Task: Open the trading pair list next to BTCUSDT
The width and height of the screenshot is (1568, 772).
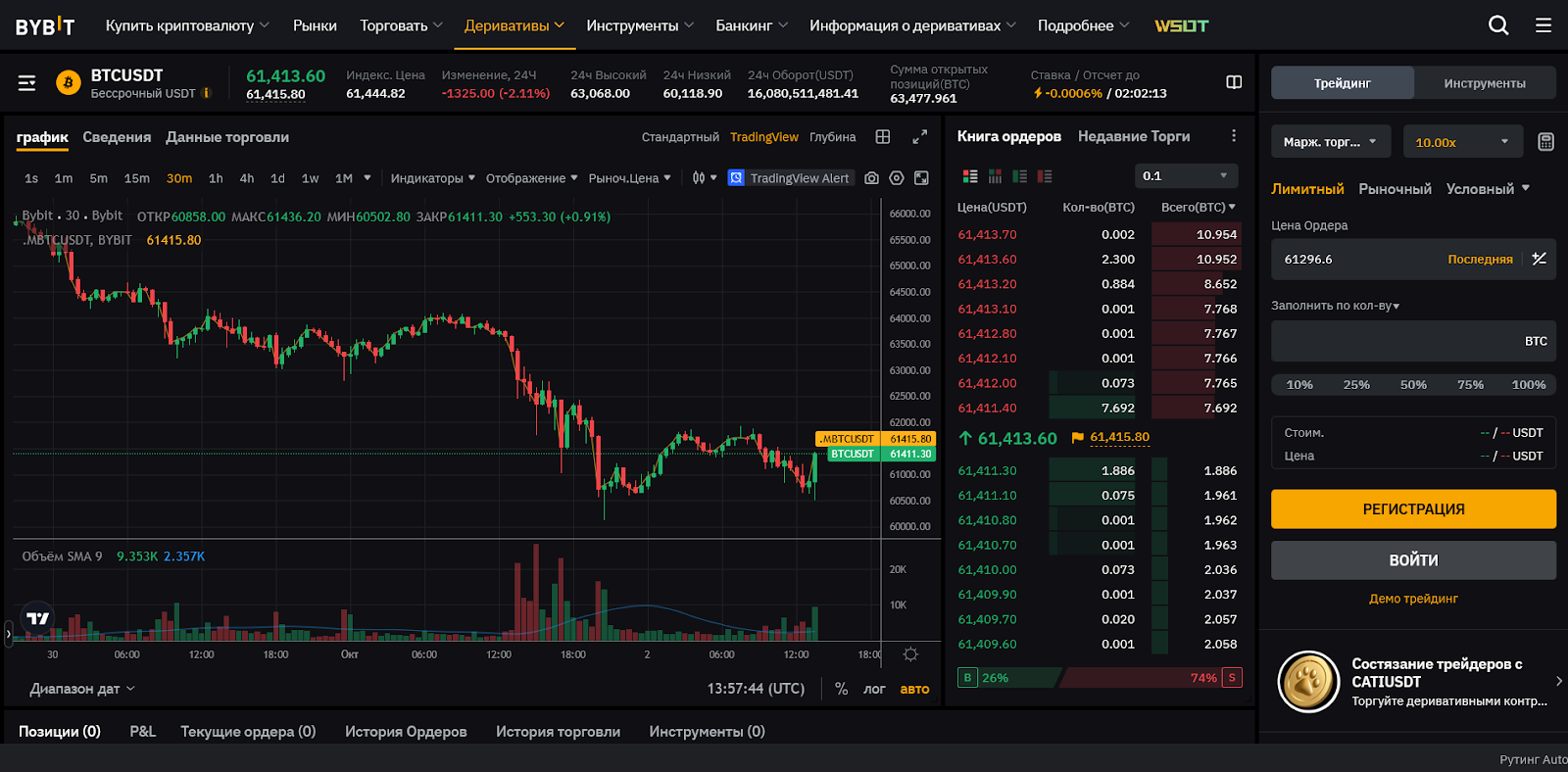Action: pos(27,83)
